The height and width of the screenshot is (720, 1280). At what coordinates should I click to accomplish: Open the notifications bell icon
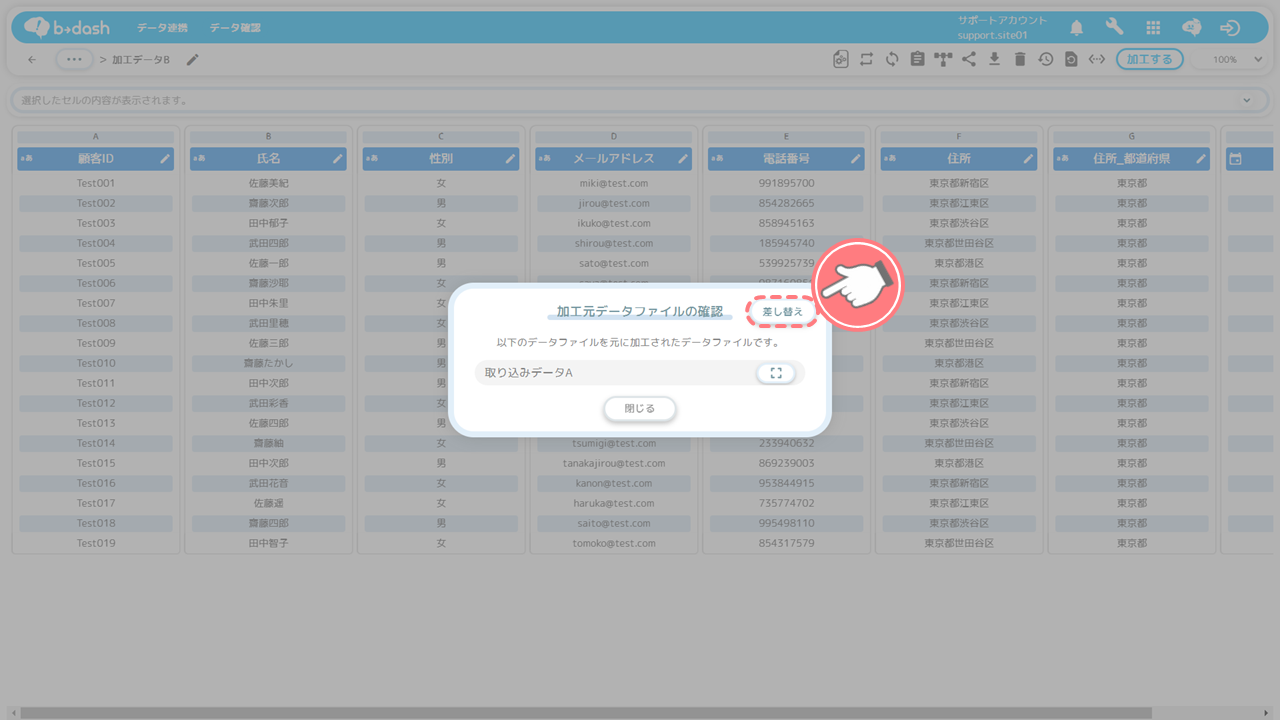tap(1077, 28)
